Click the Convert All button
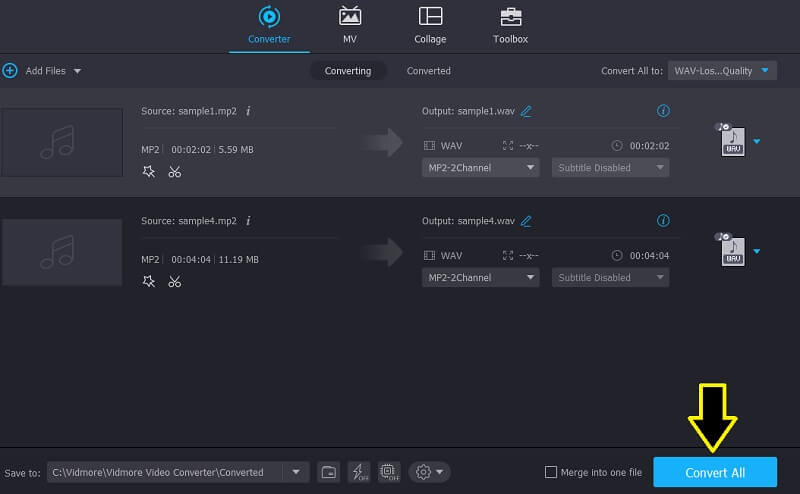 coord(714,472)
